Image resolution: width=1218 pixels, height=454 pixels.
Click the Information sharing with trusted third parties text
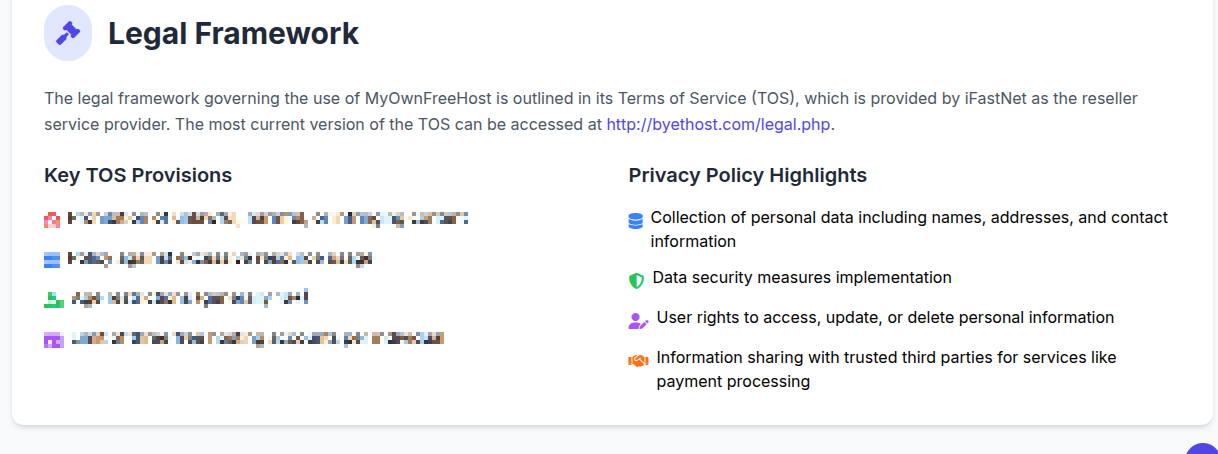tap(886, 369)
